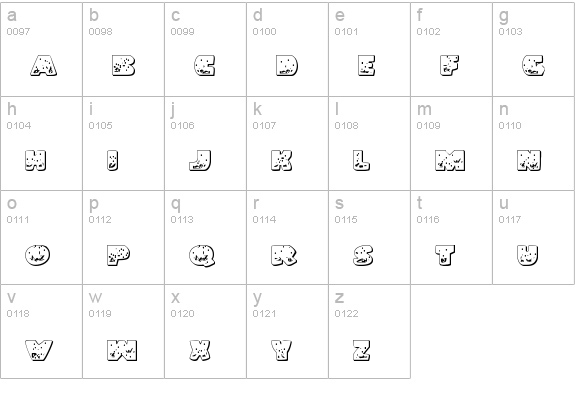Select the Y glyph in cell 0121

282,350
